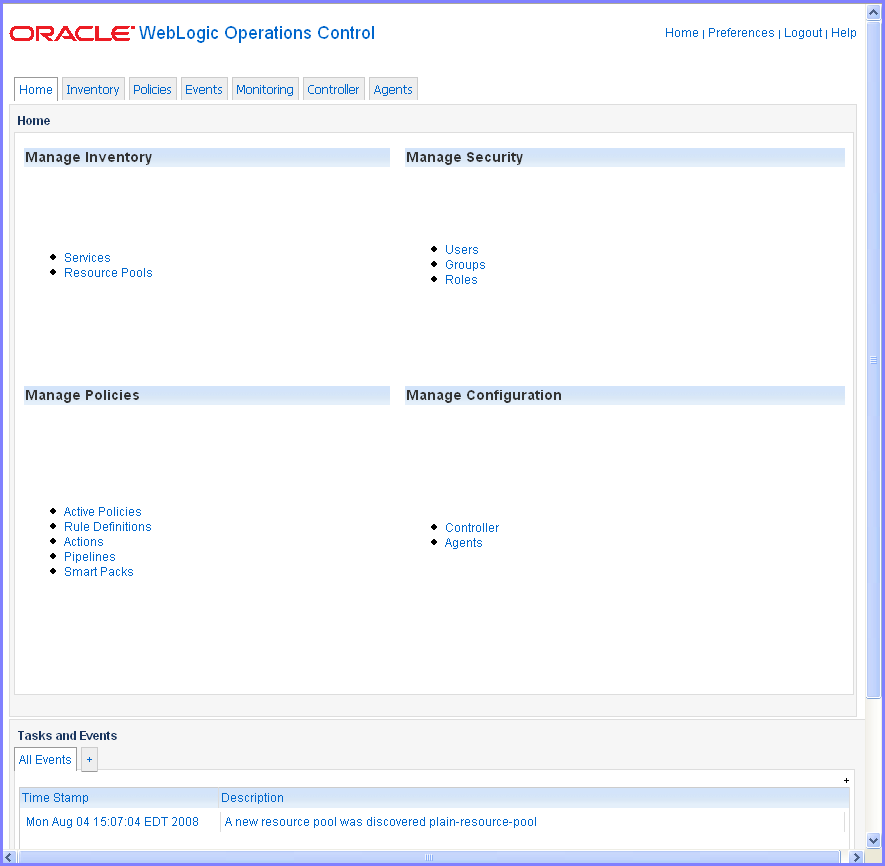
Task: Click the Tasks and Events heading
Action: coord(67,736)
